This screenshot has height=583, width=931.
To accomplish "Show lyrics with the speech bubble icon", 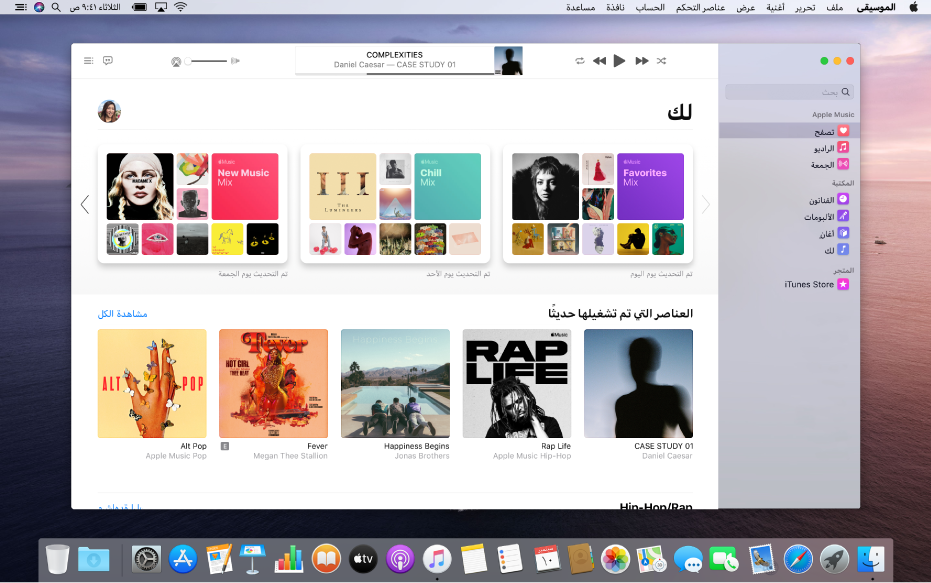I will (107, 61).
